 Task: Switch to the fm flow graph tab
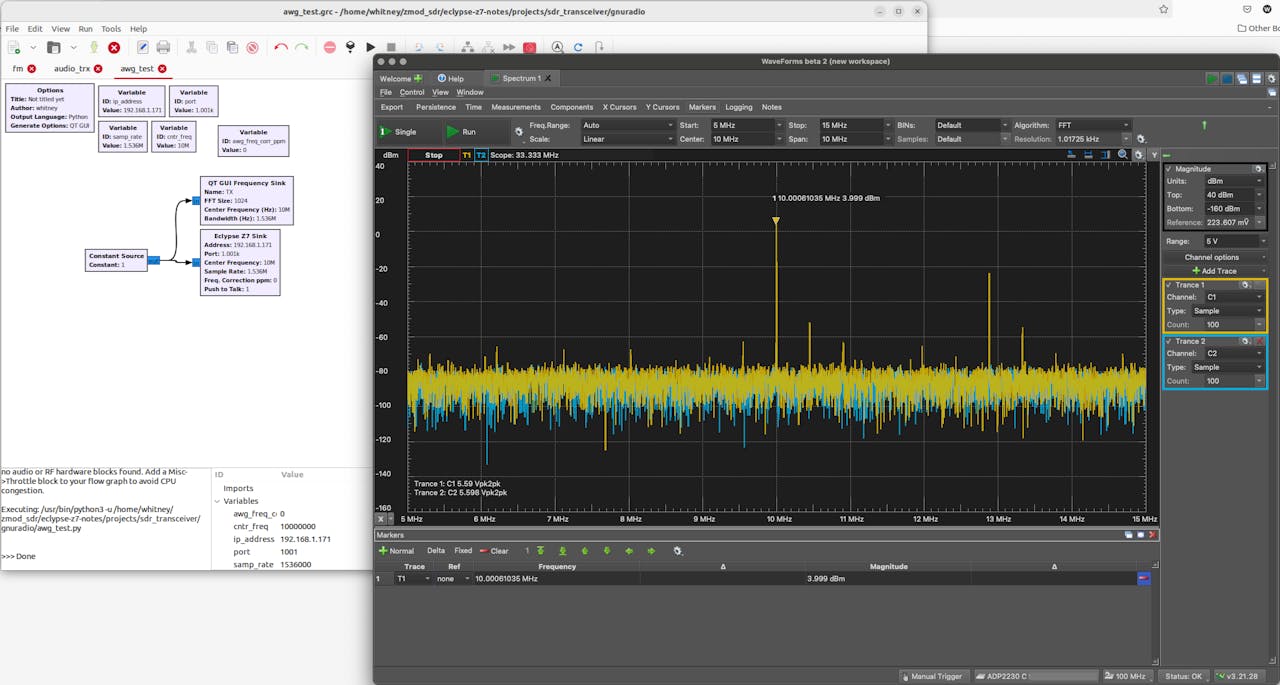point(18,68)
